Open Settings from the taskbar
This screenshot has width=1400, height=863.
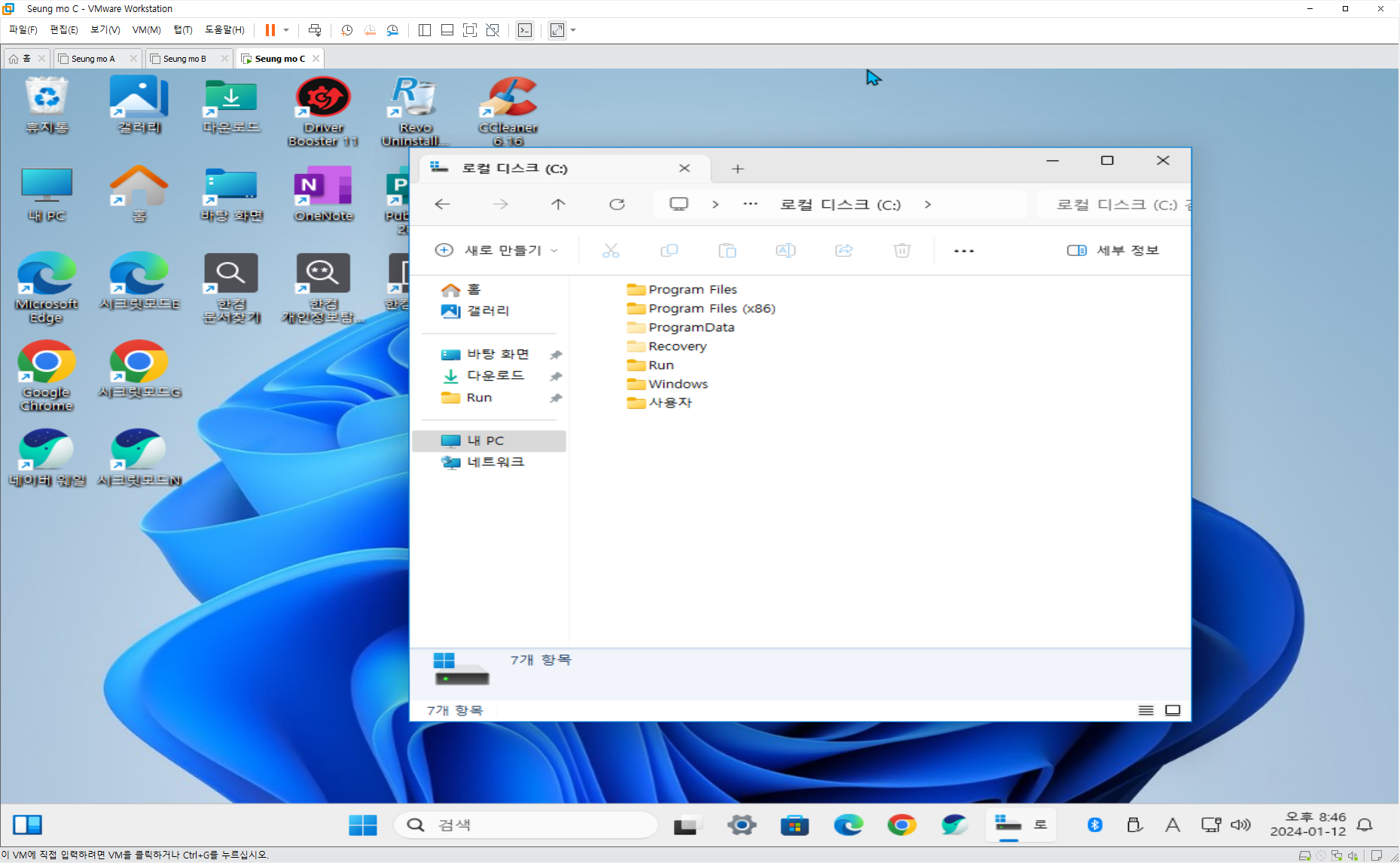click(x=742, y=825)
